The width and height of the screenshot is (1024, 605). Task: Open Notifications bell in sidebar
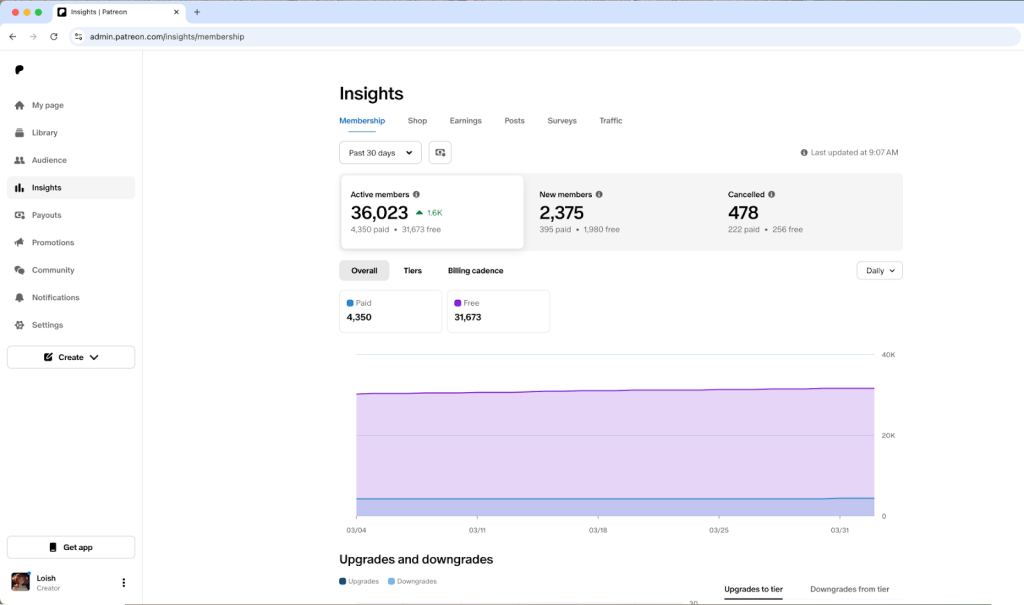(x=20, y=298)
